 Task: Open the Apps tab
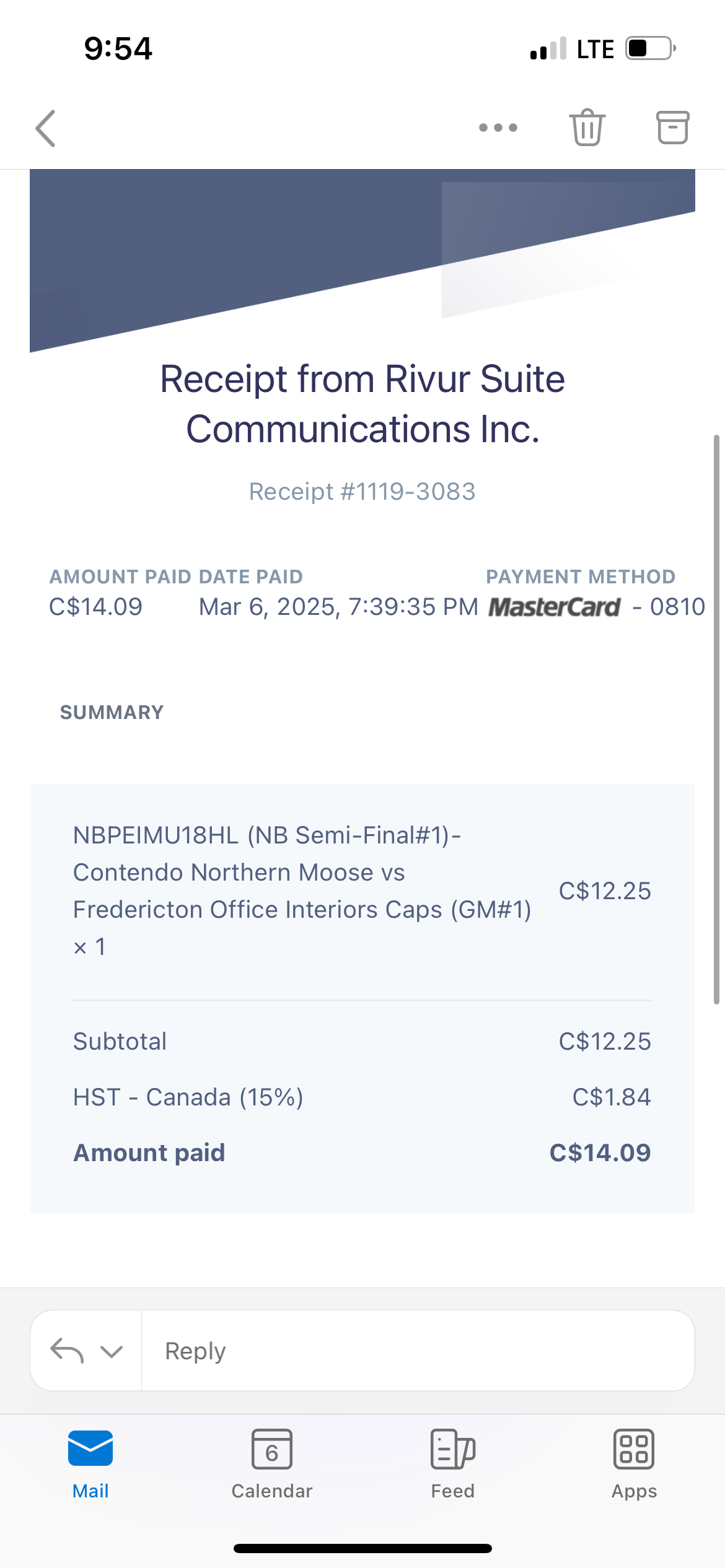tap(634, 1464)
